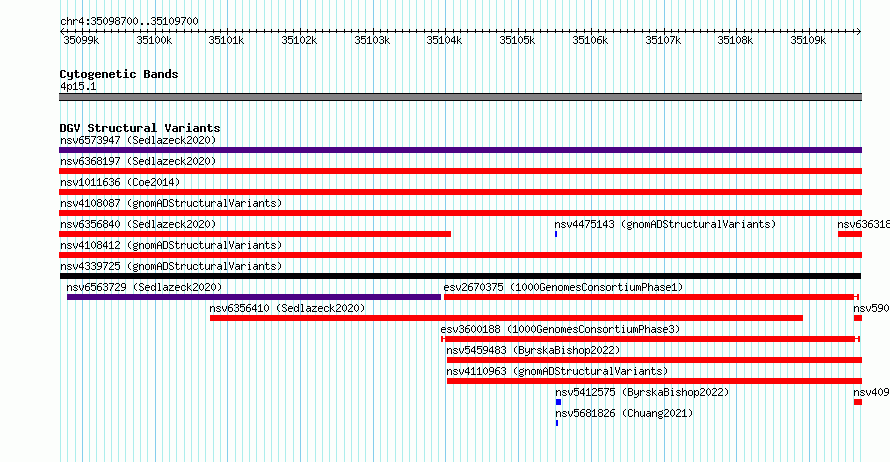The image size is (890, 462).
Task: Click the truncated nsv590 label at right edge
Action: tap(871, 308)
